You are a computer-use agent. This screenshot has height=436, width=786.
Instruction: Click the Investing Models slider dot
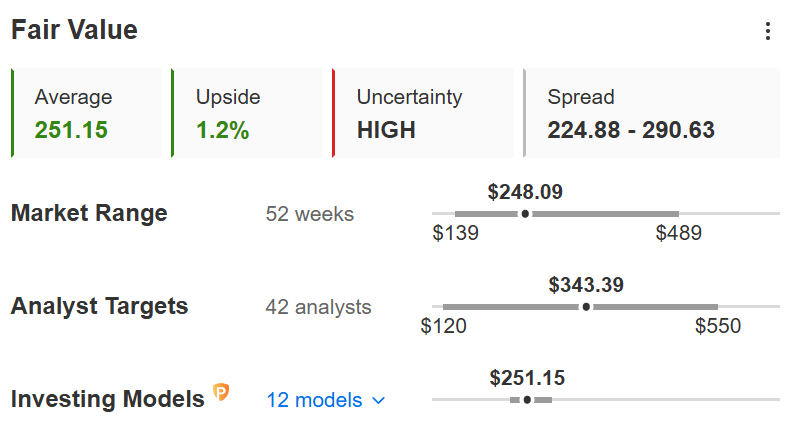[x=527, y=400]
